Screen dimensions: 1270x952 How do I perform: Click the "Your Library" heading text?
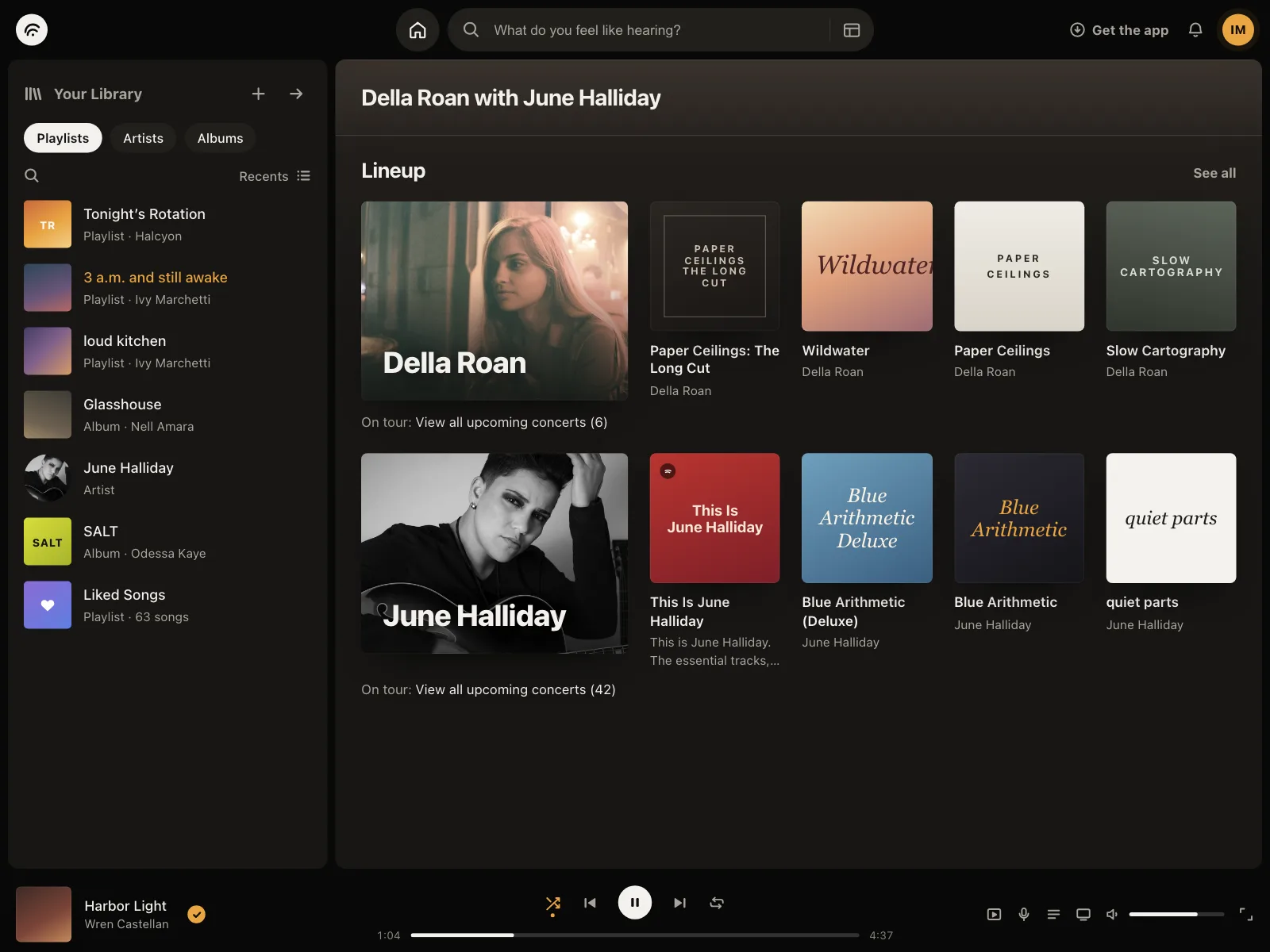(98, 94)
